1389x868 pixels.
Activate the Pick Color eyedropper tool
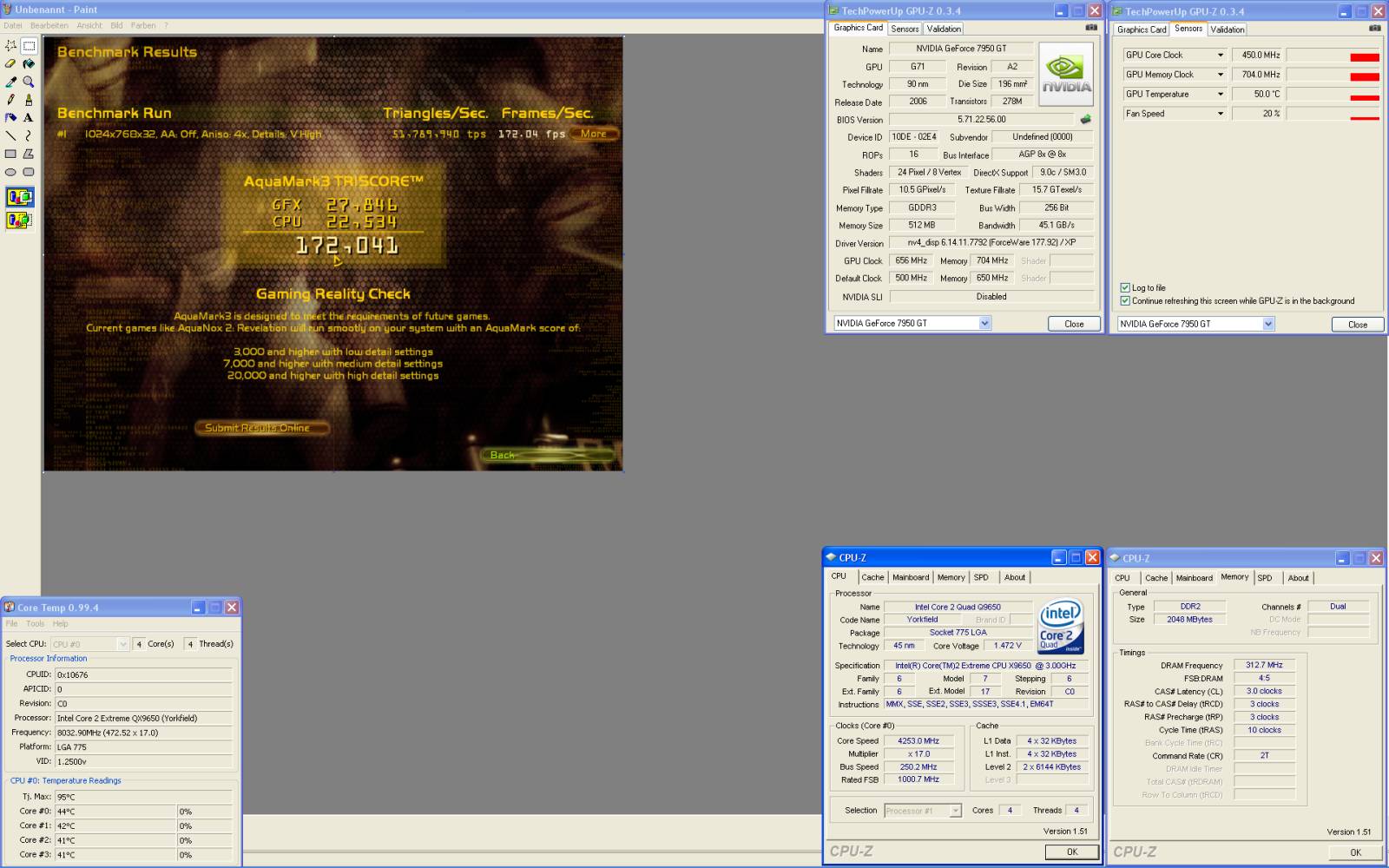pos(10,82)
